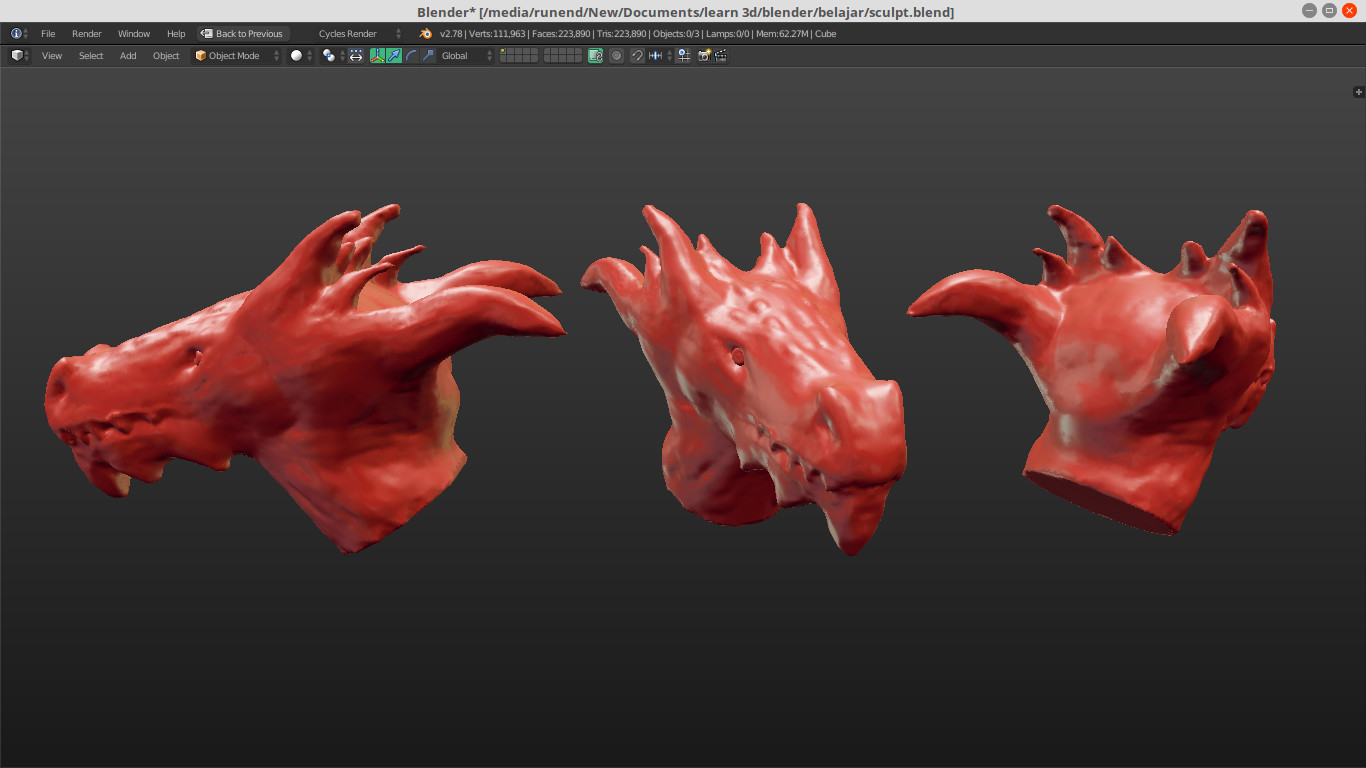1366x768 pixels.
Task: Open the Render menu
Action: 86,33
